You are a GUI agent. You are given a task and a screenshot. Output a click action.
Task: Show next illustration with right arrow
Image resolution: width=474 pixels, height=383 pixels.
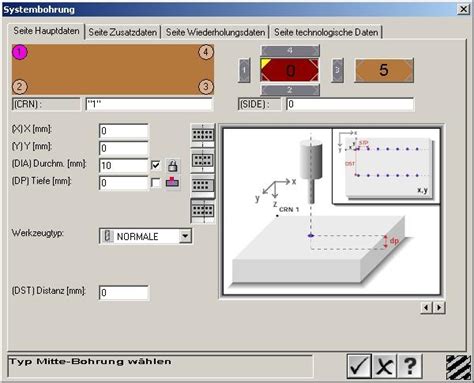pyautogui.click(x=439, y=307)
